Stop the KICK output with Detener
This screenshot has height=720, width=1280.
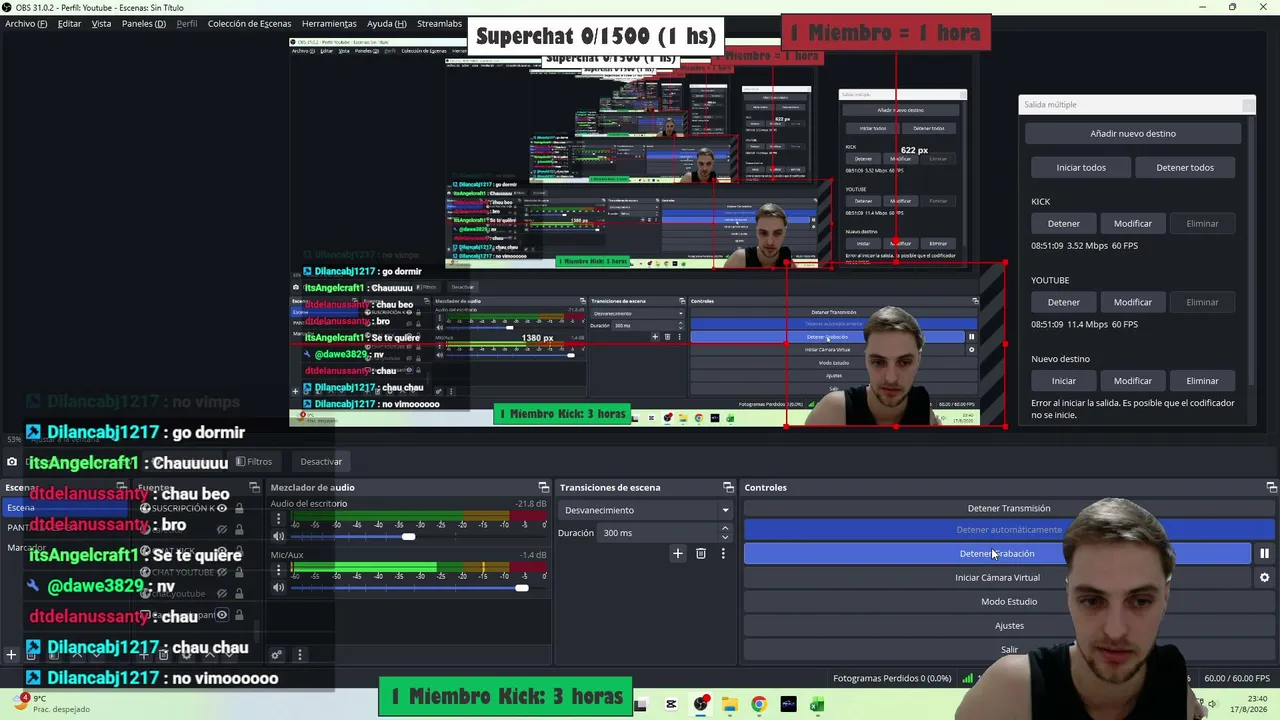click(1063, 223)
